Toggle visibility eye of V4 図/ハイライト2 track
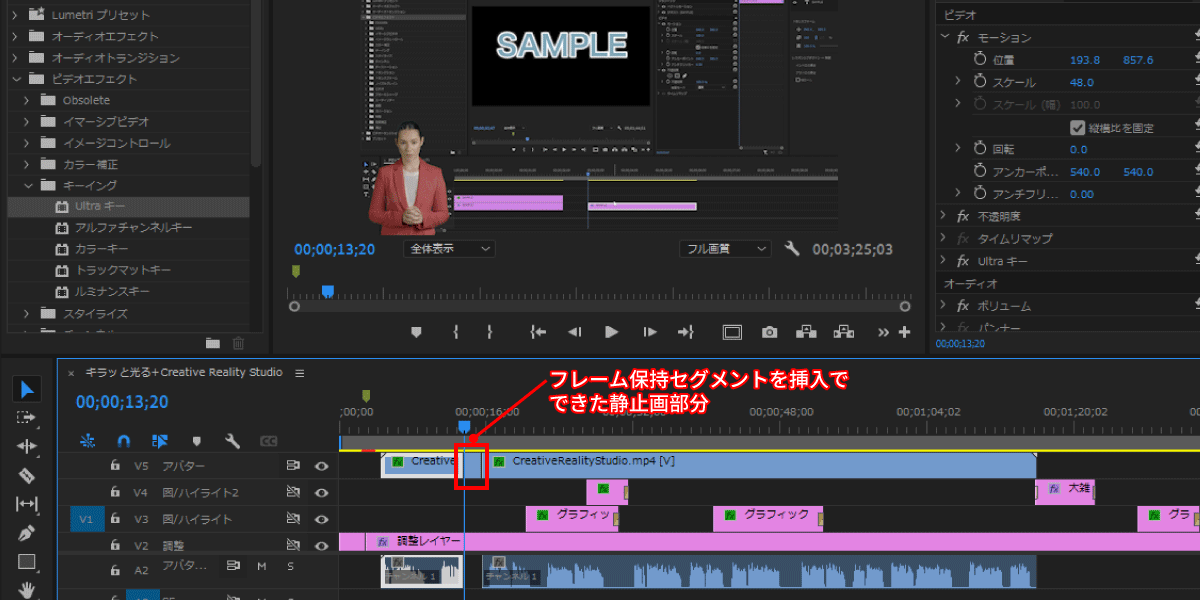Viewport: 1200px width, 600px height. [322, 493]
